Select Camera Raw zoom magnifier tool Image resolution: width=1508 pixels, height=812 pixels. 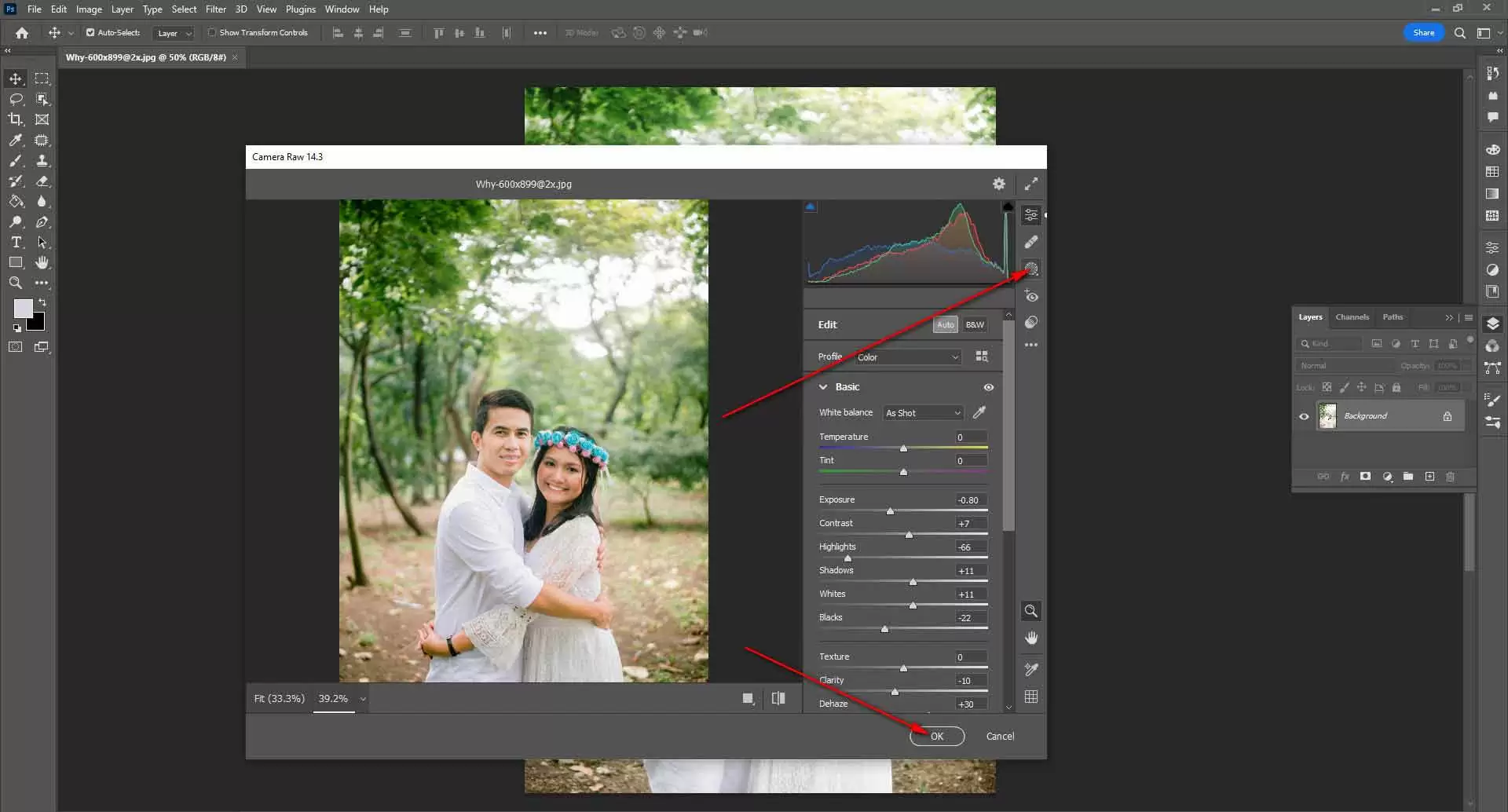1031,611
